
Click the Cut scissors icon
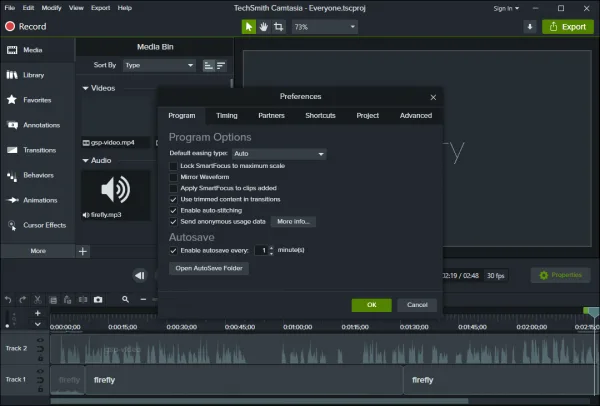point(38,300)
